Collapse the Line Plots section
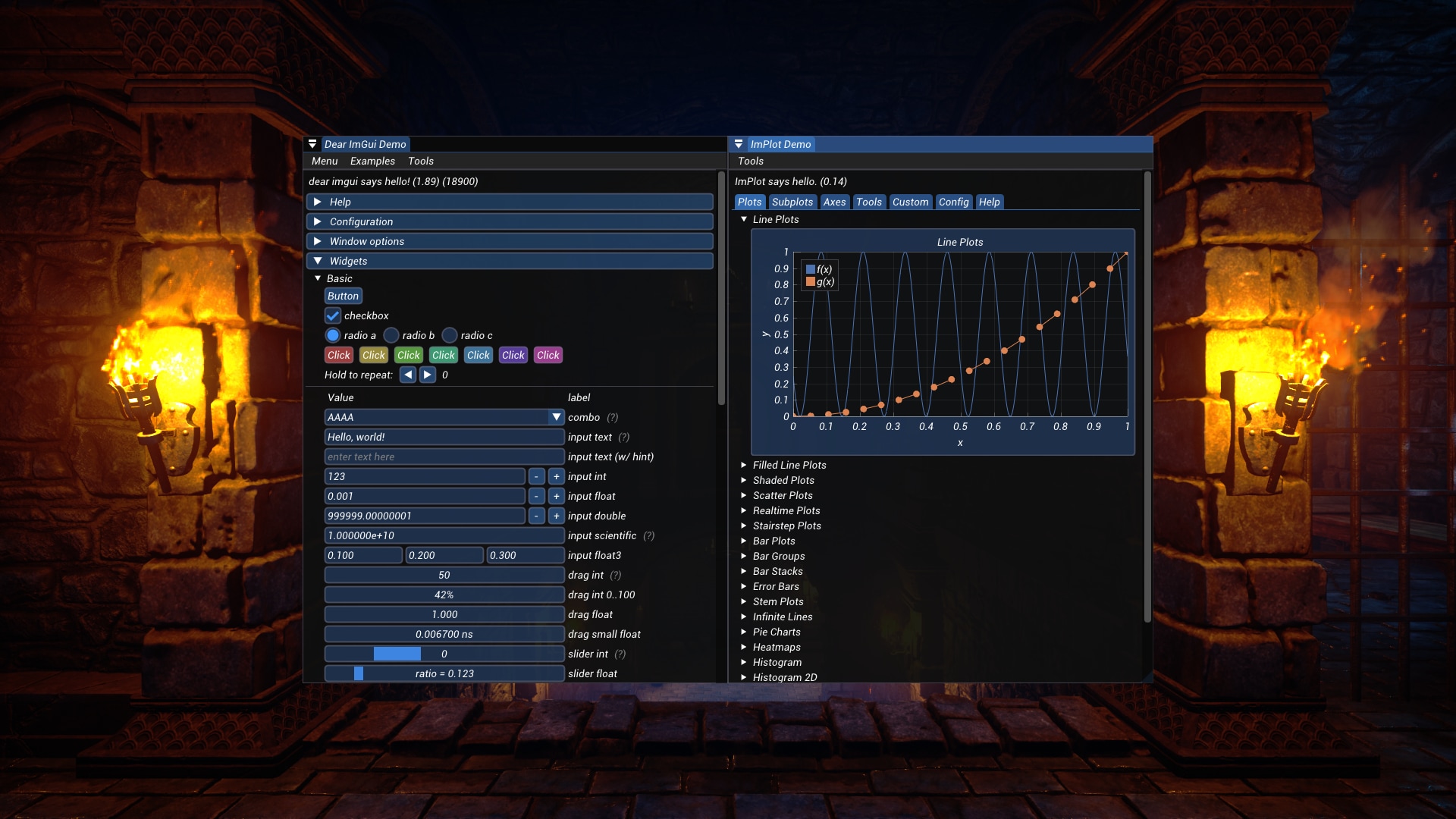 [743, 219]
